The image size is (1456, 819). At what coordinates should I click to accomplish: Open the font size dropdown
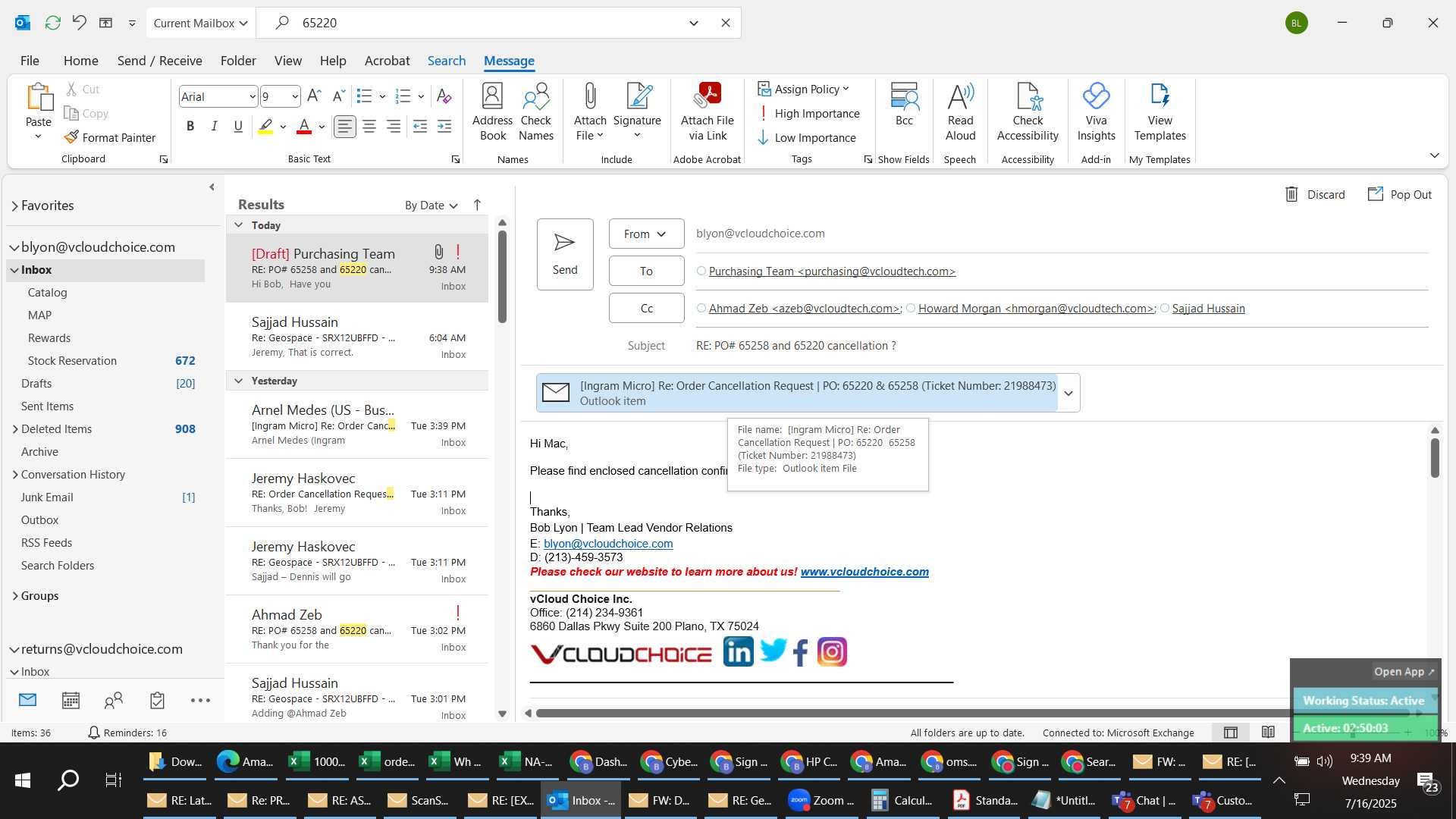click(x=294, y=96)
